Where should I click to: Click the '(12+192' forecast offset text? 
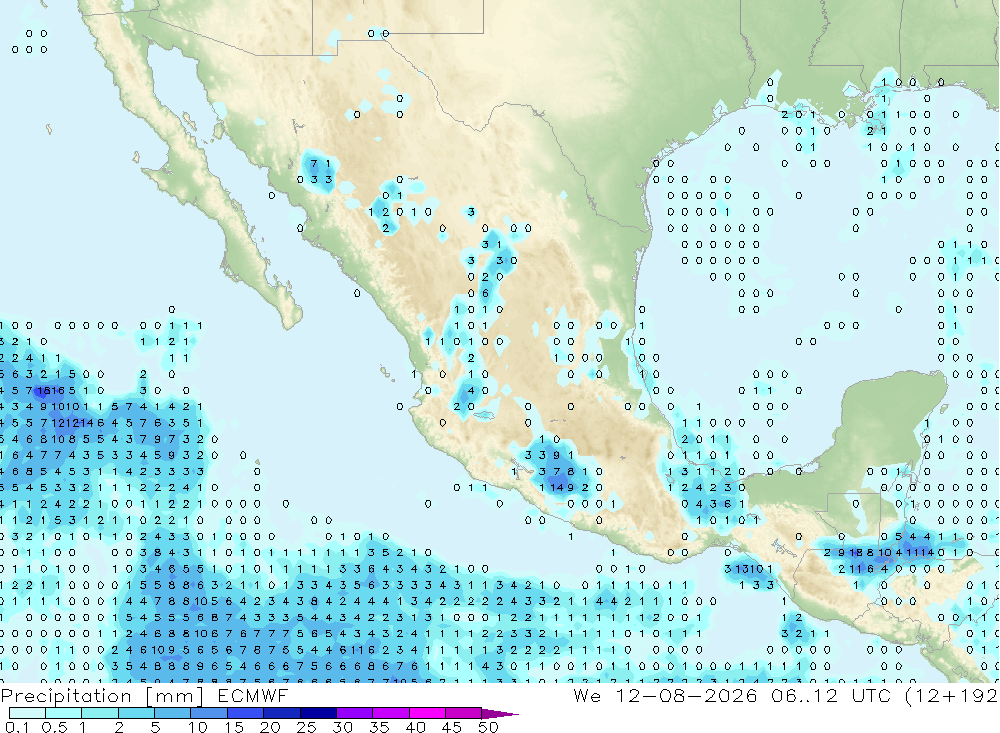[x=952, y=695]
